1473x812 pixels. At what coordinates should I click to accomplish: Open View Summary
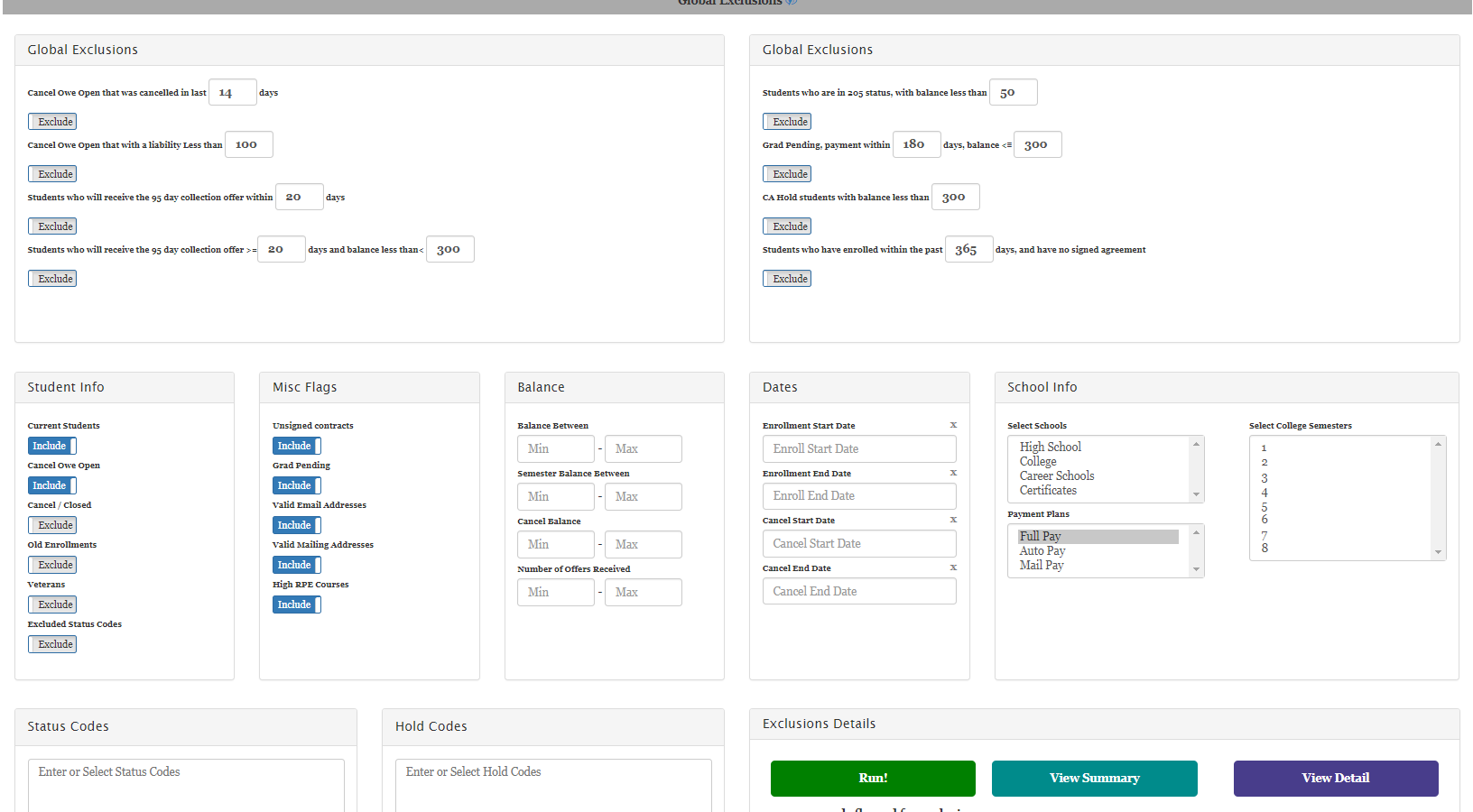pyautogui.click(x=1094, y=778)
